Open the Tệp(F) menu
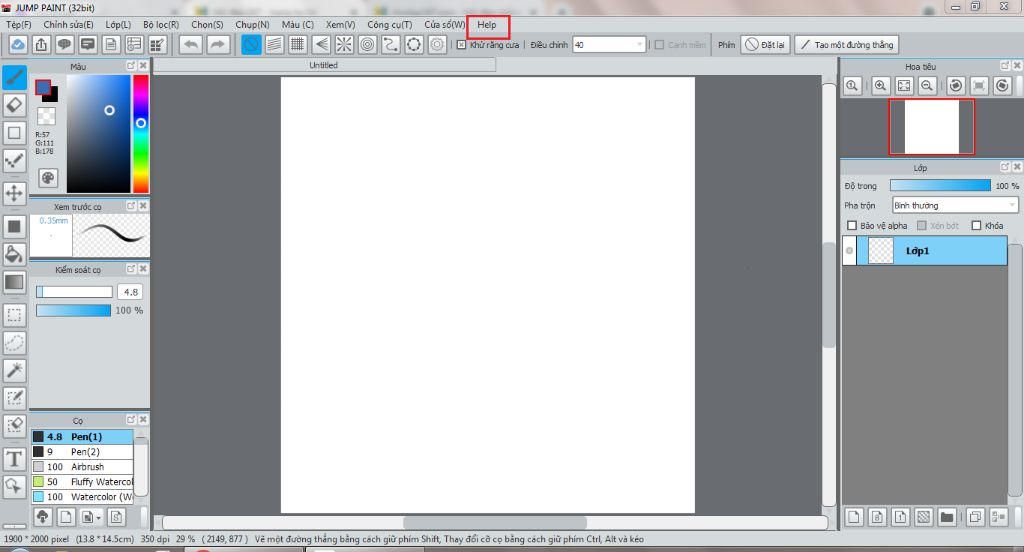 [19, 24]
